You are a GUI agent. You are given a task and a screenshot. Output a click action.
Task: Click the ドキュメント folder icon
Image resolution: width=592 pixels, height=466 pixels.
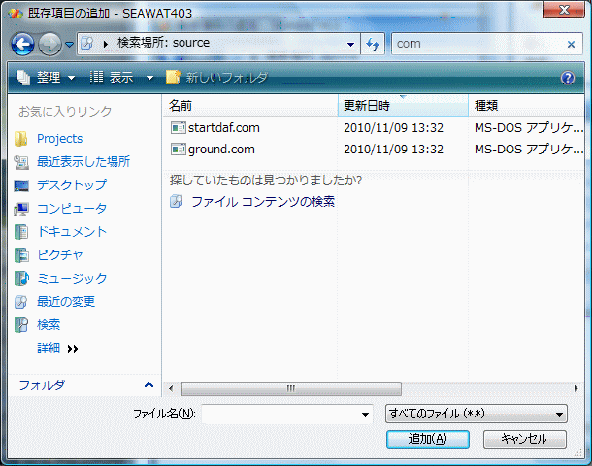click(x=21, y=232)
